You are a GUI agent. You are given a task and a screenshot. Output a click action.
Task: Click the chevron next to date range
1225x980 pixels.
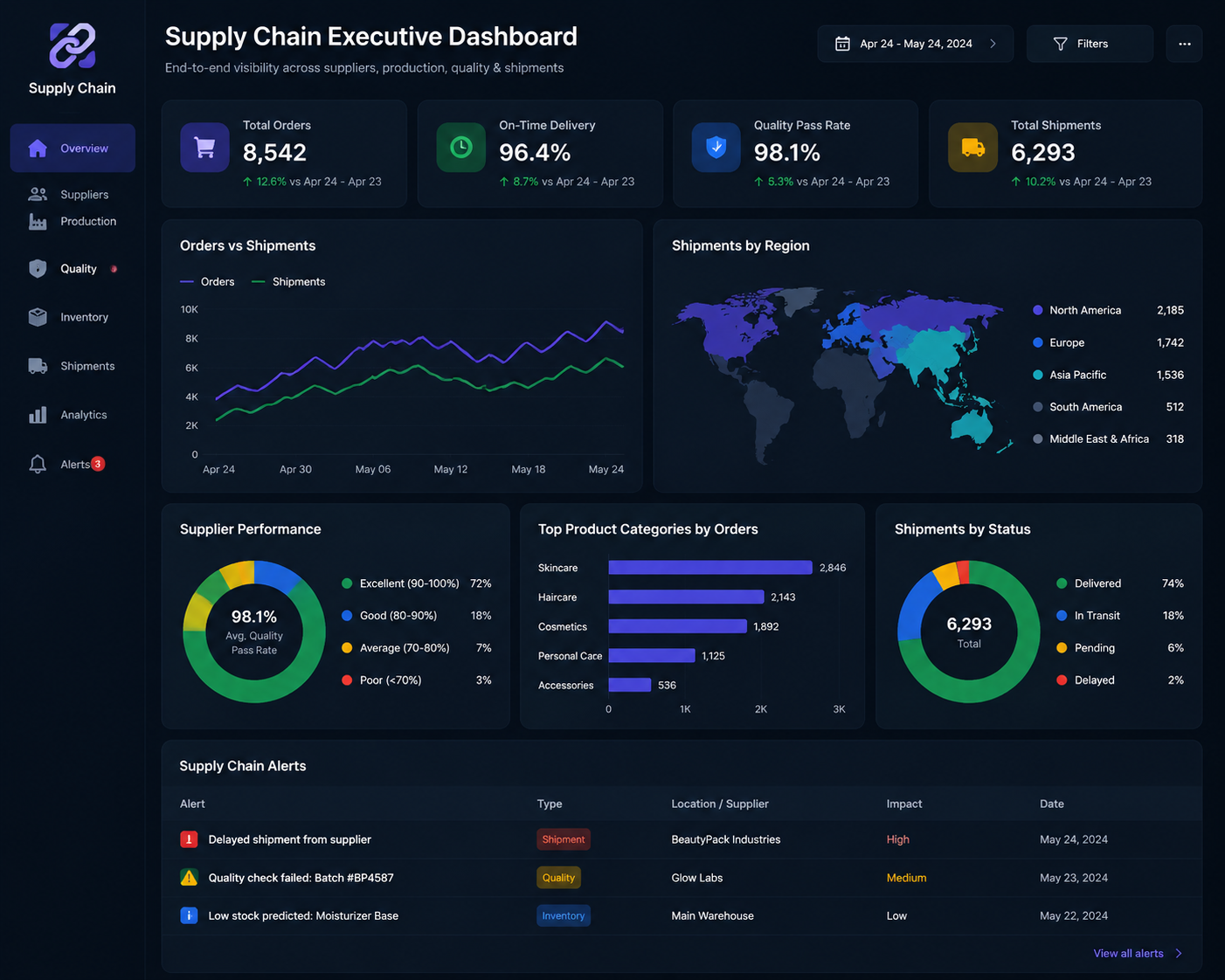click(x=993, y=44)
